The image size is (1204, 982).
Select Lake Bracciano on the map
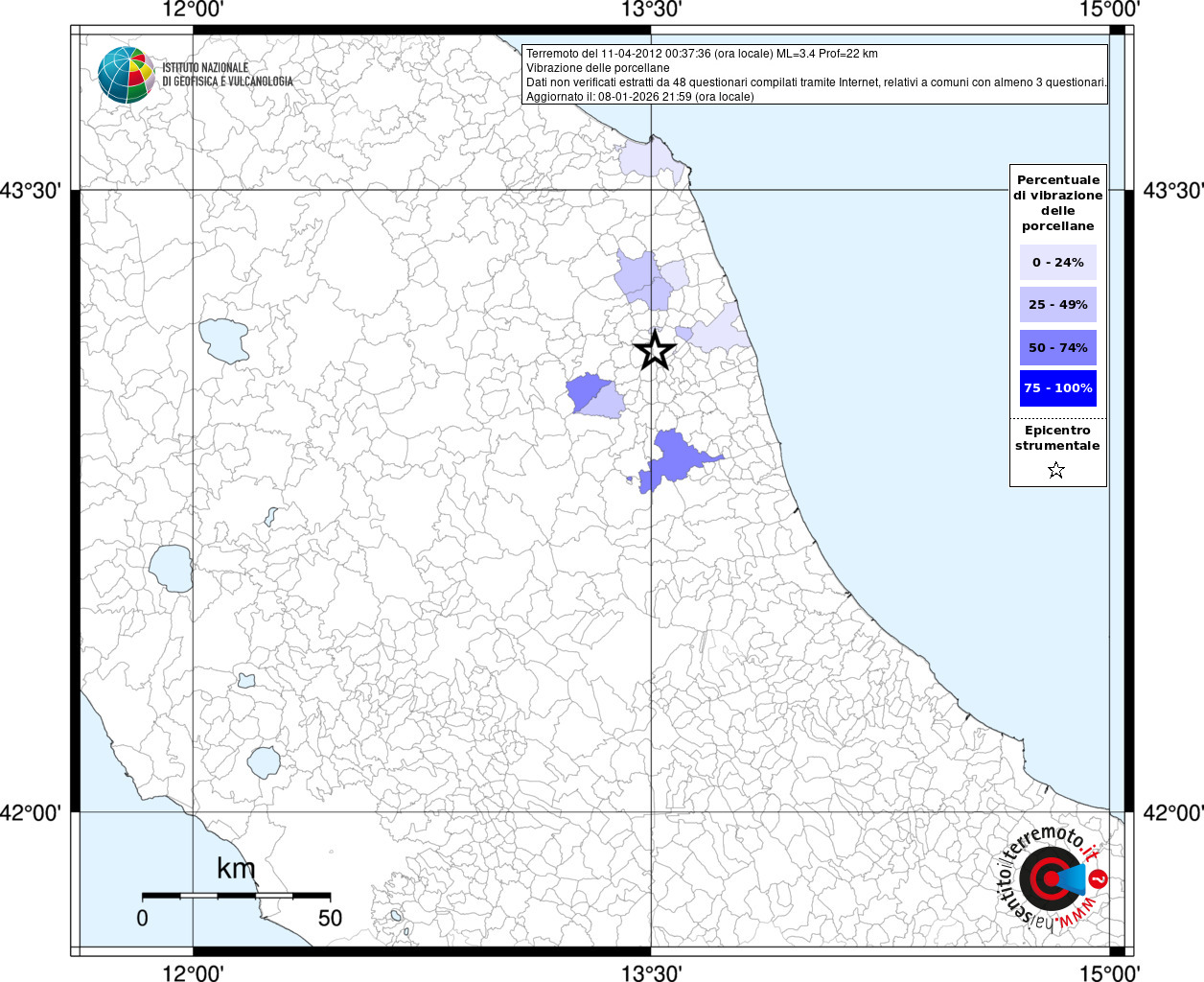tap(263, 762)
